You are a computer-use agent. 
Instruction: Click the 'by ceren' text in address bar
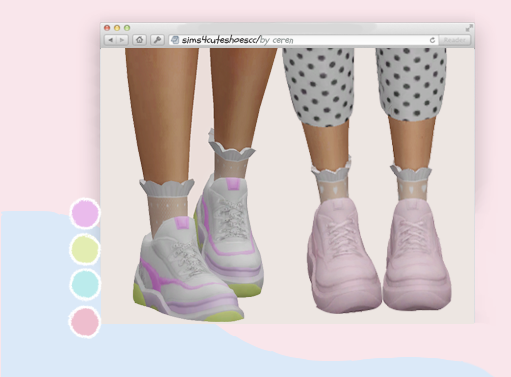[x=276, y=40]
